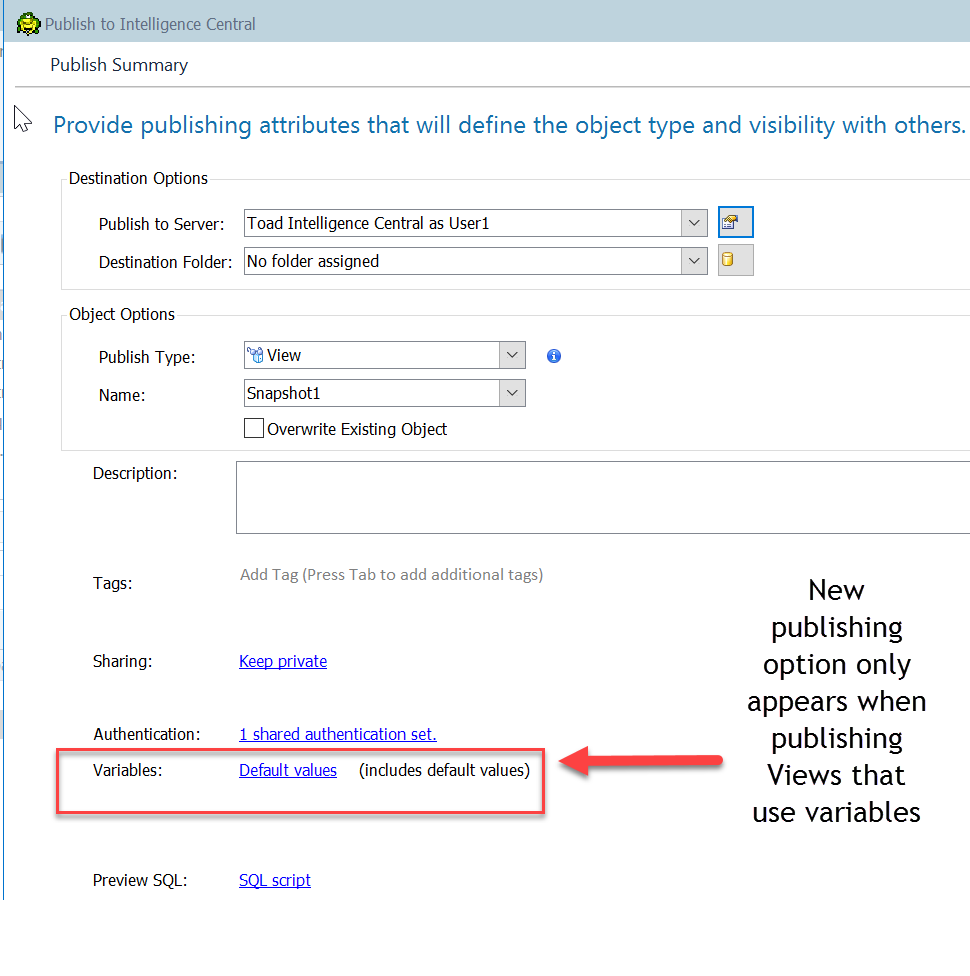970x976 pixels.
Task: Click the Sharing: label
Action: (123, 661)
